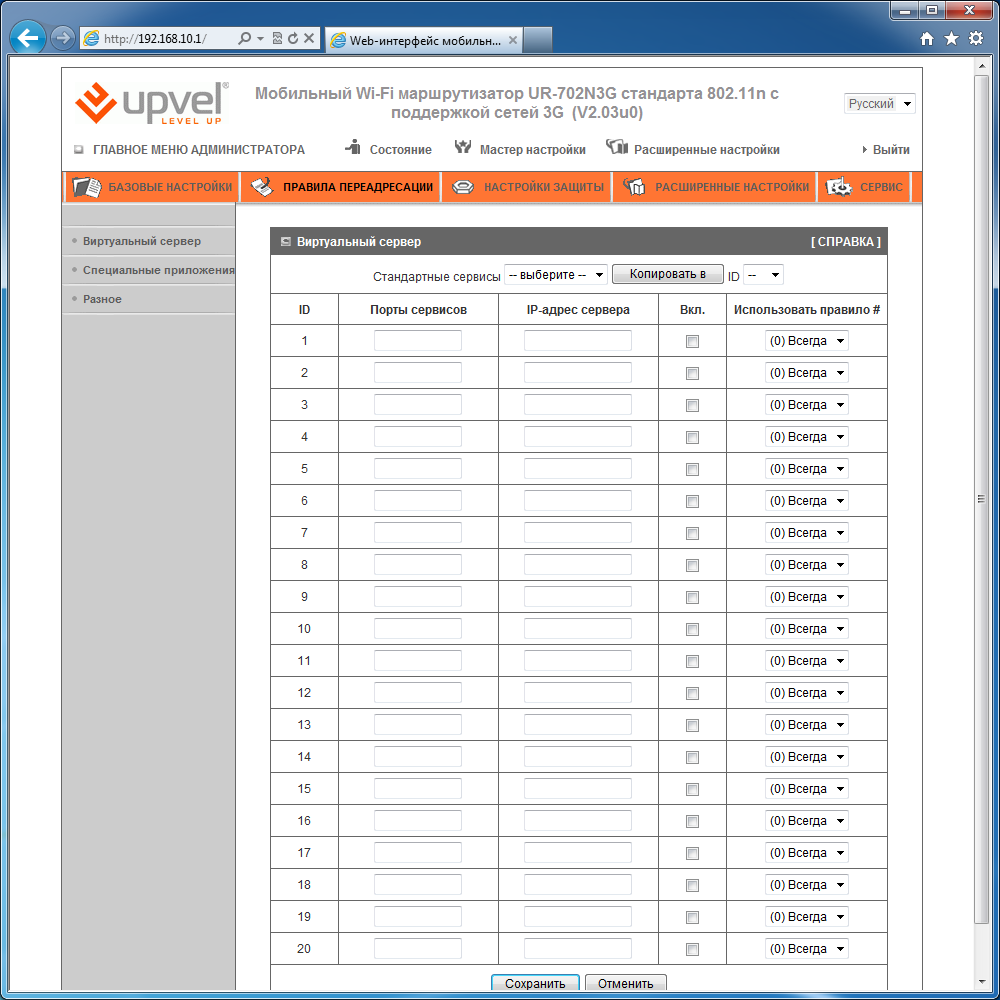Open rule dropdown for row 20
Screen dimensions: 1000x1000
coord(807,949)
